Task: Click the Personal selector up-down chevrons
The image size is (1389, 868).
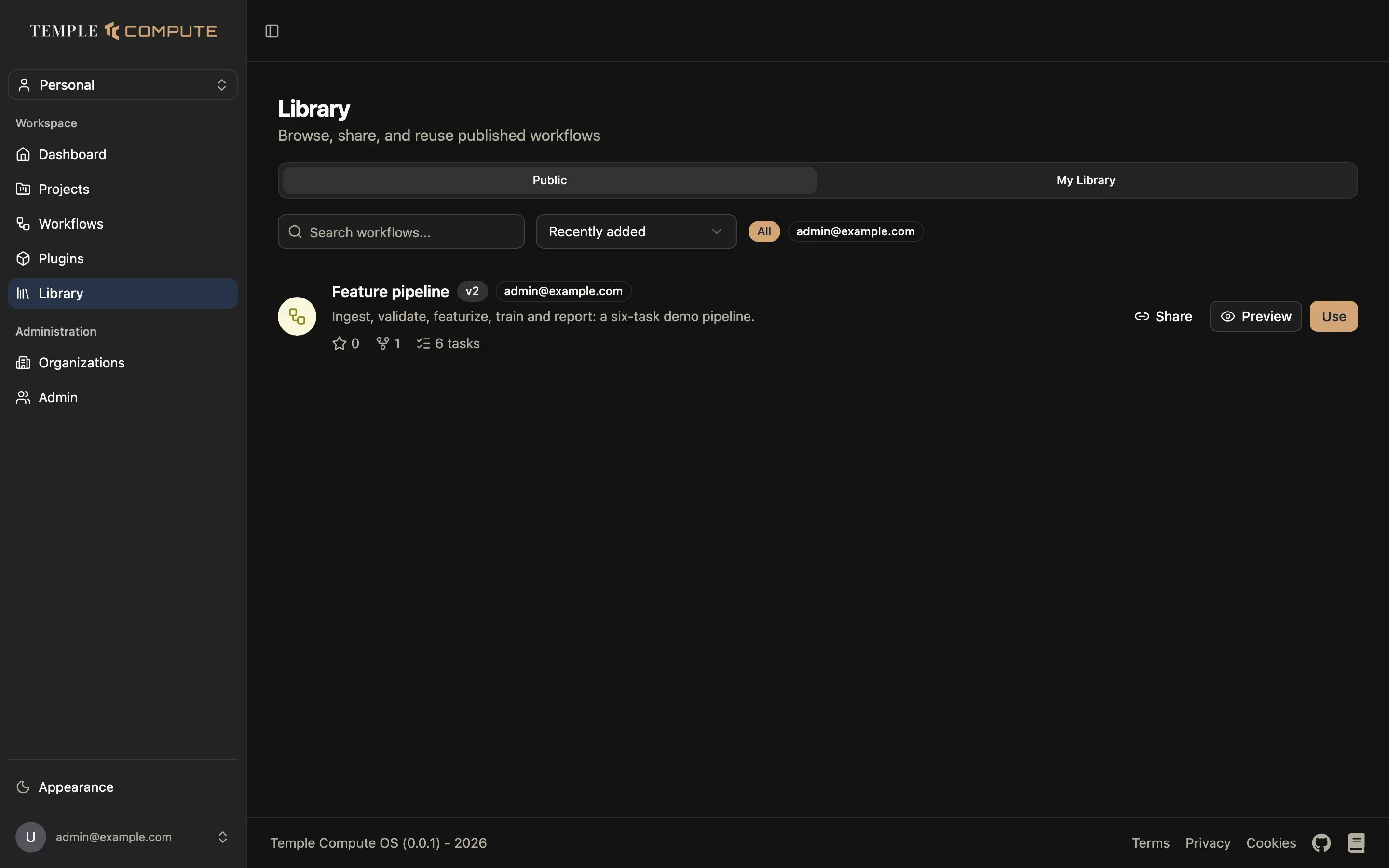Action: point(221,85)
